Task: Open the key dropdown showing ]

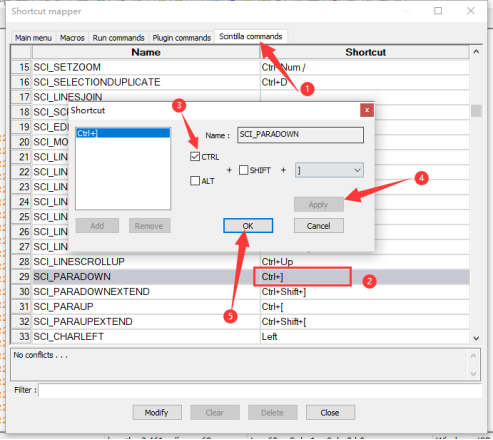Action: [329, 170]
